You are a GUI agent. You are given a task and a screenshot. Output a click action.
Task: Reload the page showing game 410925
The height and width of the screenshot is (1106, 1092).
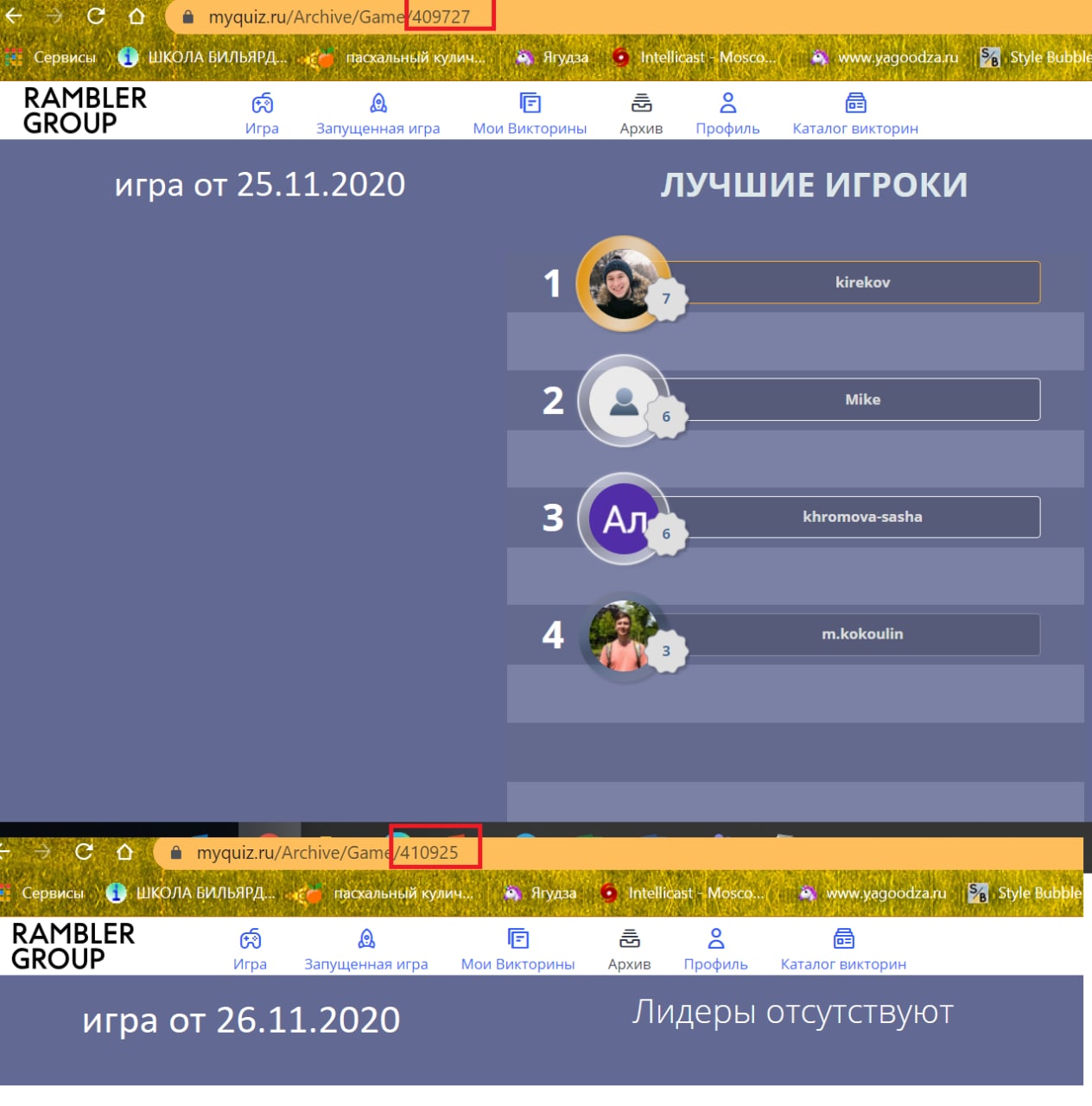[x=84, y=852]
